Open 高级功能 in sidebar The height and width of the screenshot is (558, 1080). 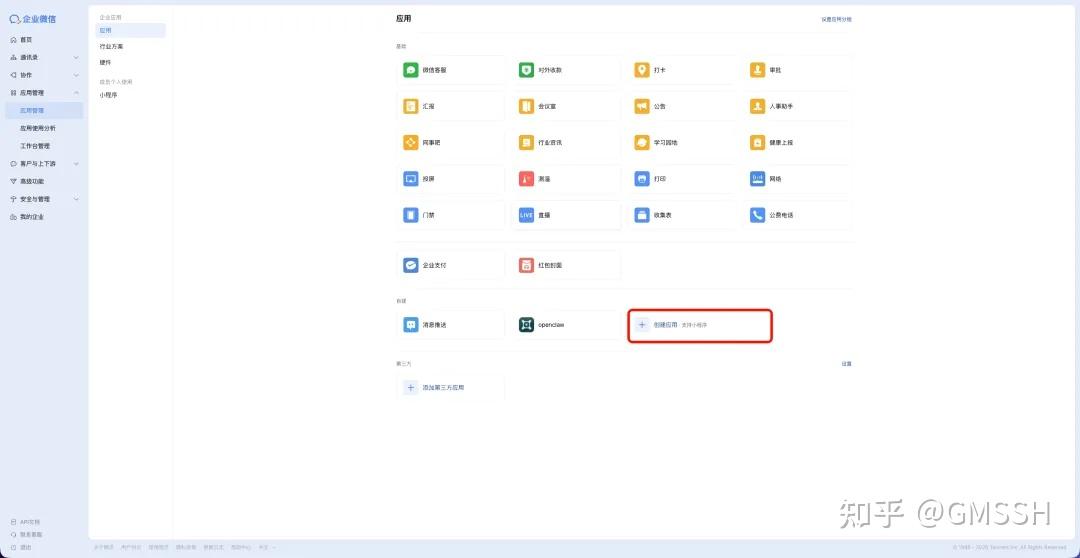point(32,181)
